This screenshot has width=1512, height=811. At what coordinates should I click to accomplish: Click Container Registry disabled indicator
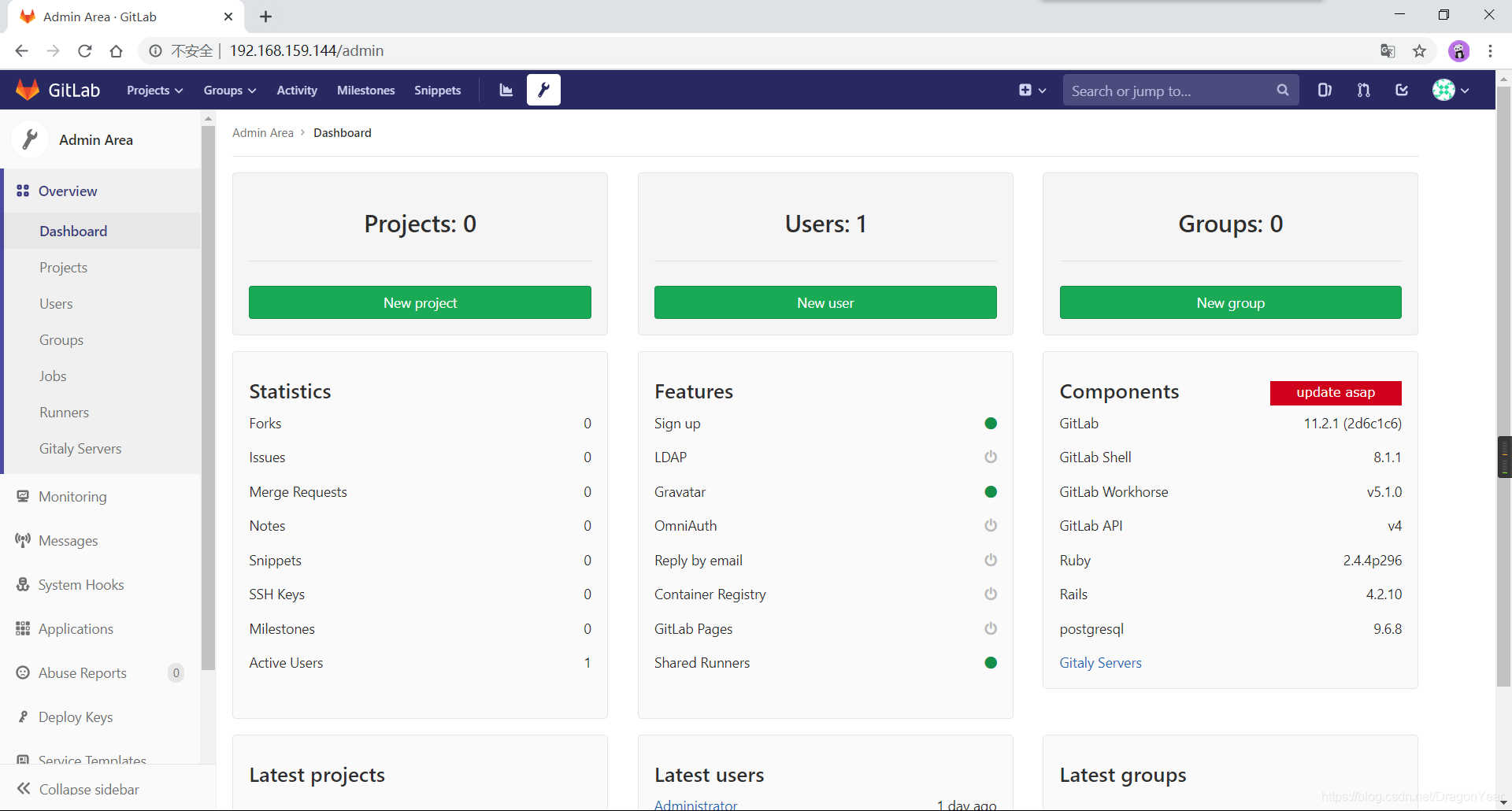[x=991, y=594]
